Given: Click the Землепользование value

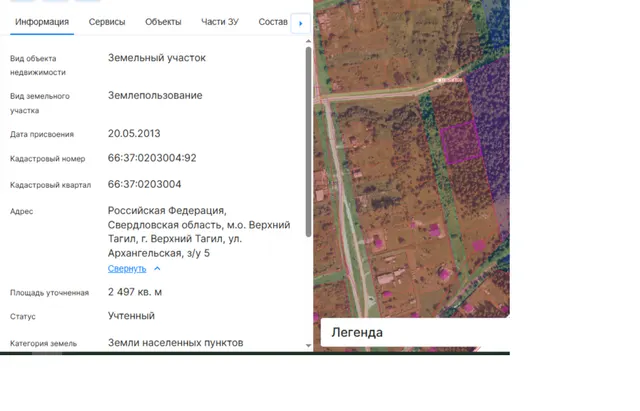Looking at the screenshot, I should point(155,96).
